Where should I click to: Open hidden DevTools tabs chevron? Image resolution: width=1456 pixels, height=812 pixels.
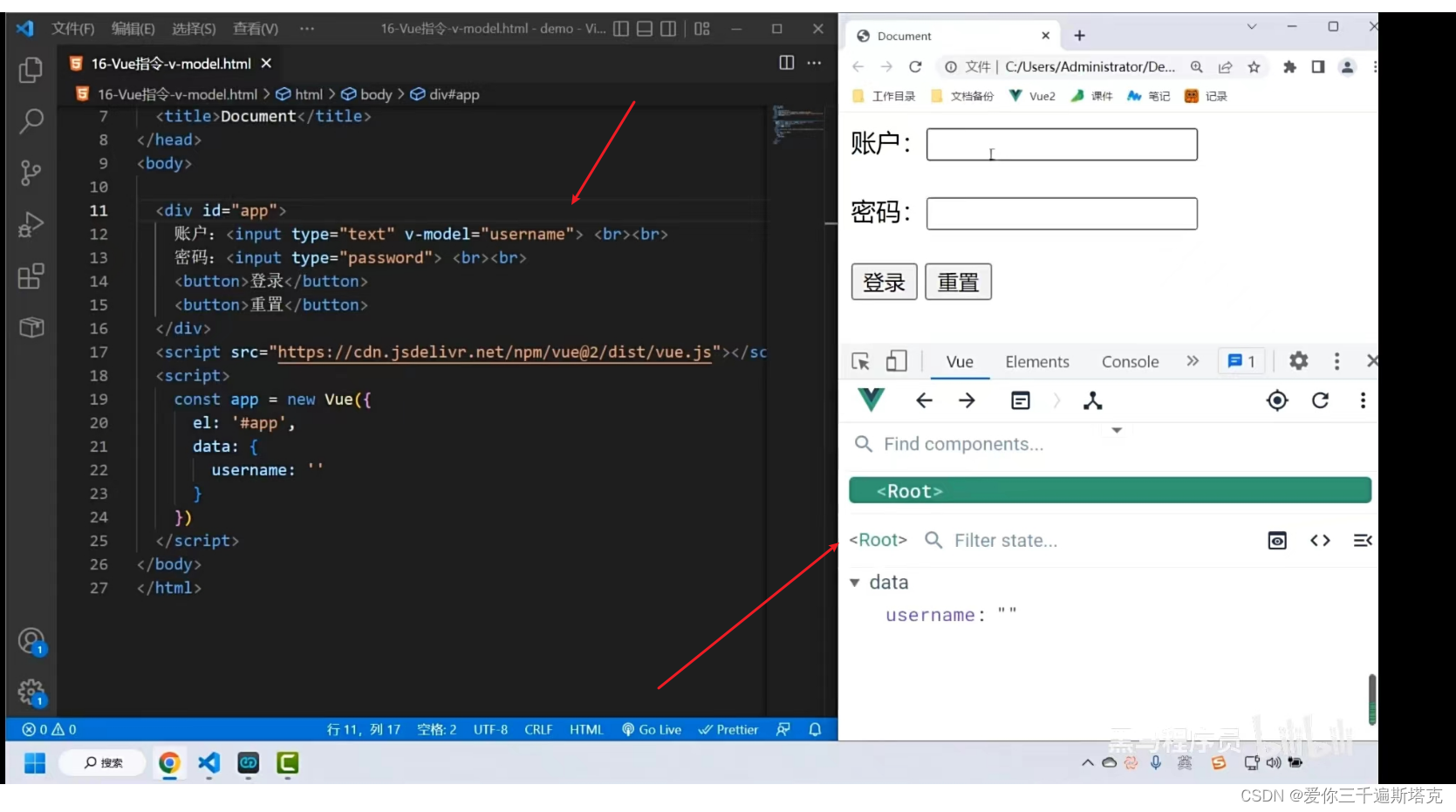pos(1193,360)
